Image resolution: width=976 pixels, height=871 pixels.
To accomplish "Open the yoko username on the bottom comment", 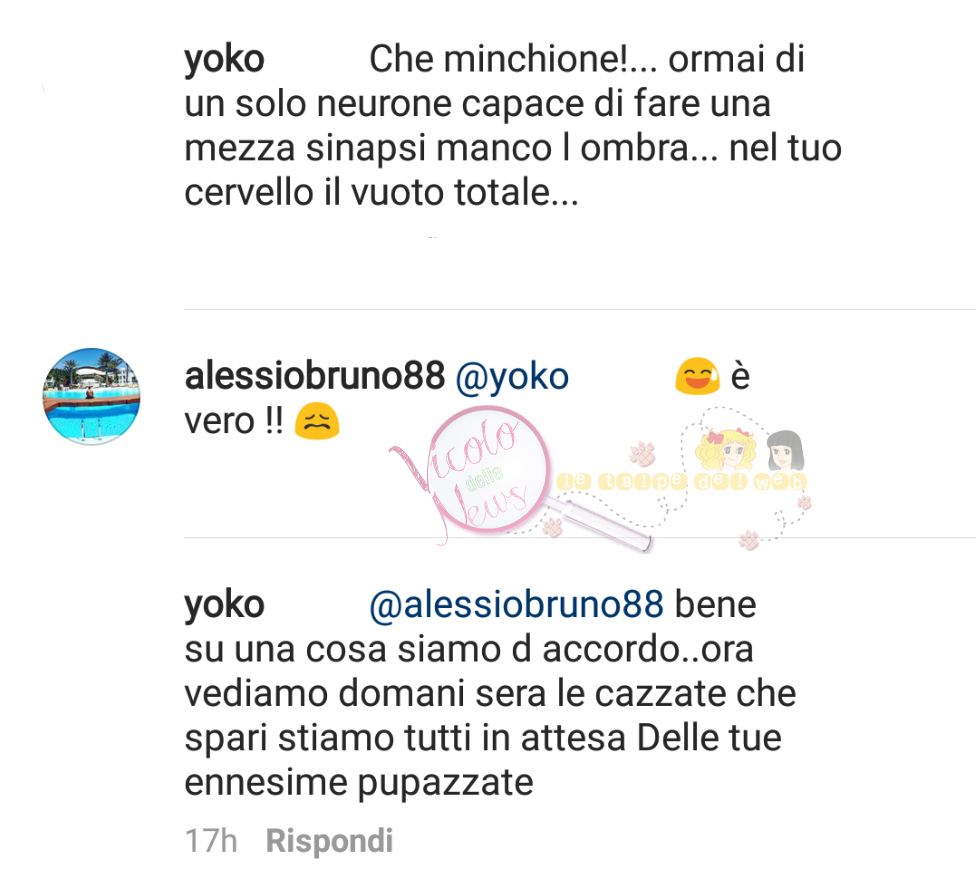I will point(224,605).
